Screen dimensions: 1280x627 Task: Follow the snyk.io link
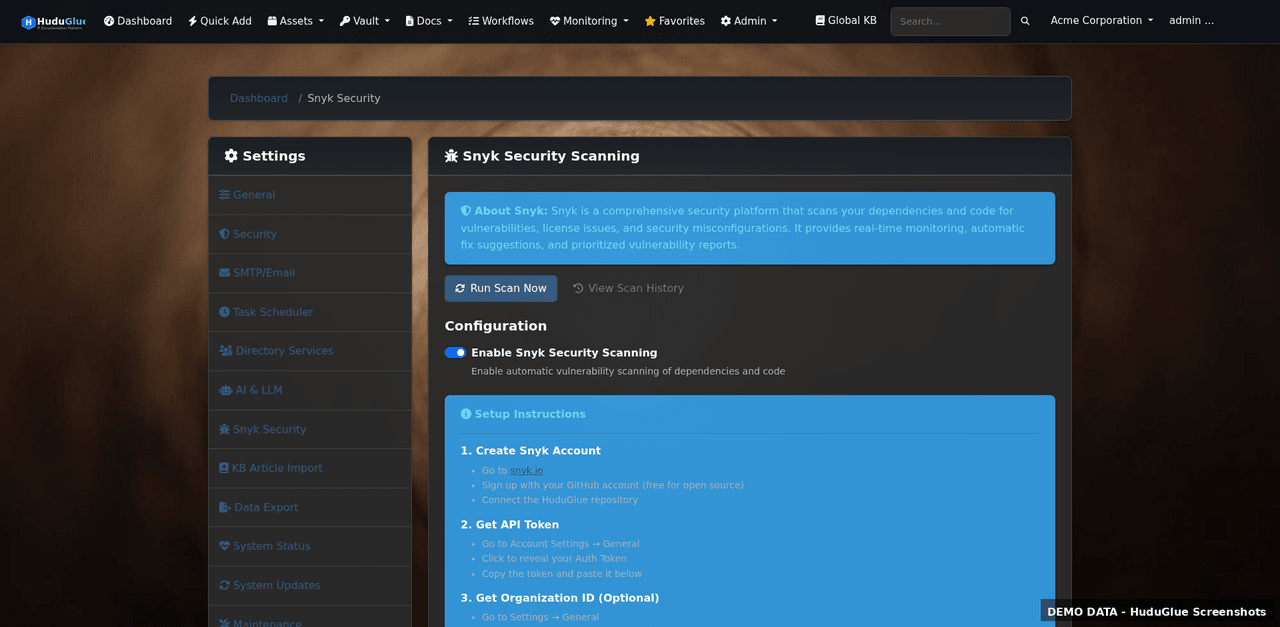pyautogui.click(x=527, y=470)
